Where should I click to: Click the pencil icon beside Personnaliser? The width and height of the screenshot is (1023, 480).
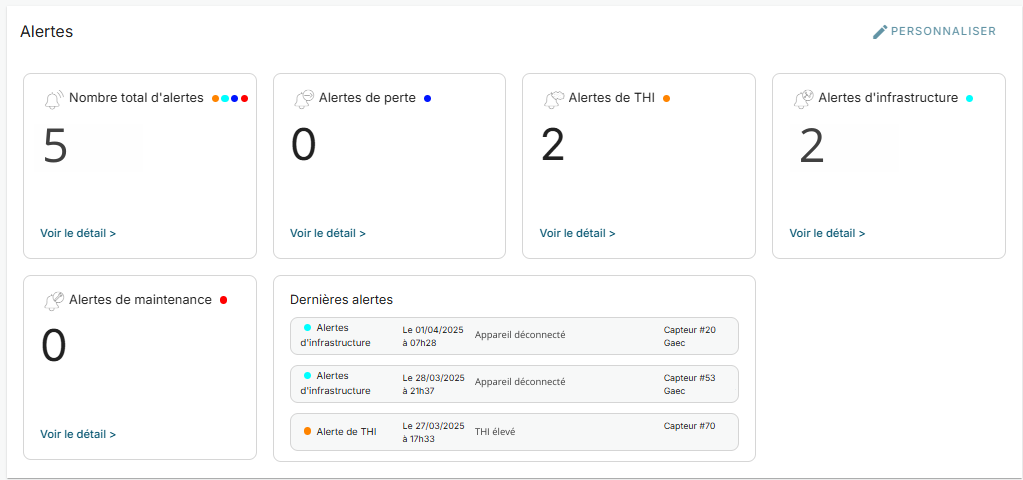[880, 32]
